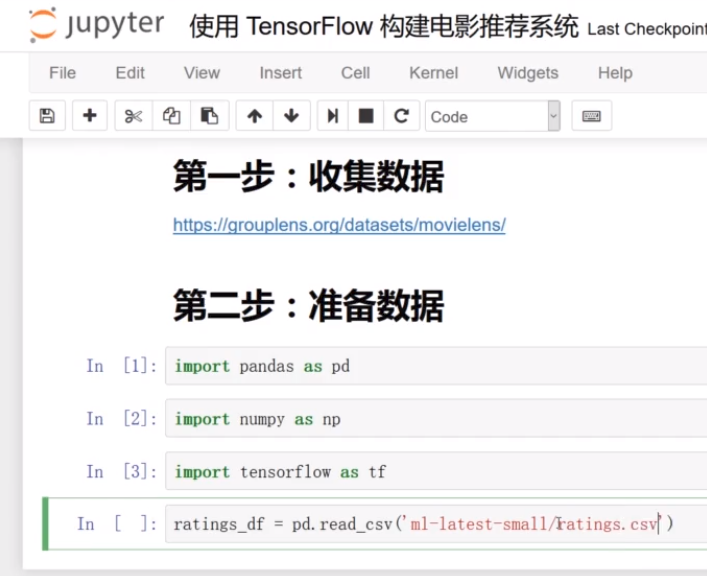This screenshot has height=576, width=707.
Task: Select the 第一步：收集数据 heading
Action: click(309, 176)
